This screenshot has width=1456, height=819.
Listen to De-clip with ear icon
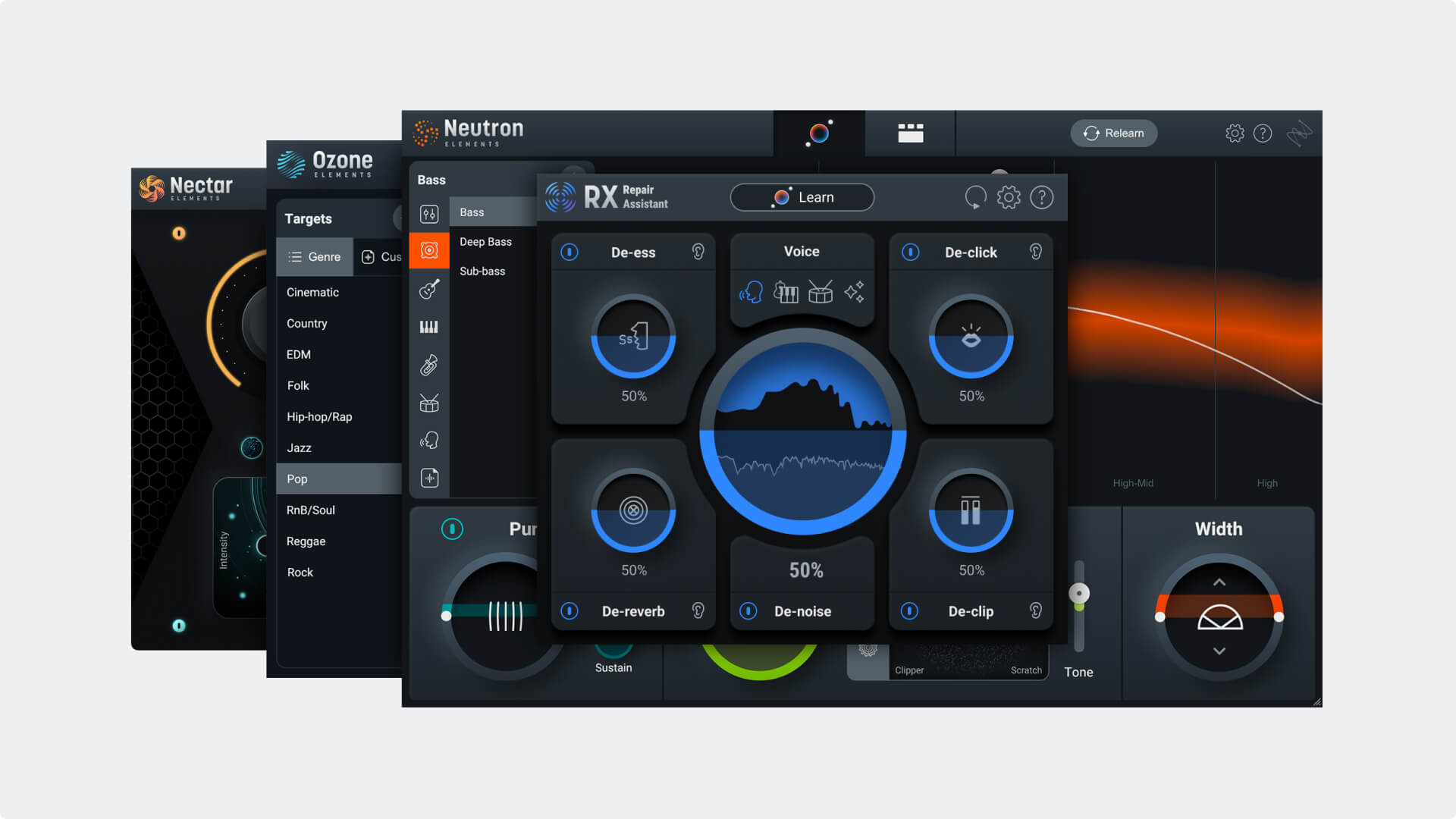pos(1036,610)
